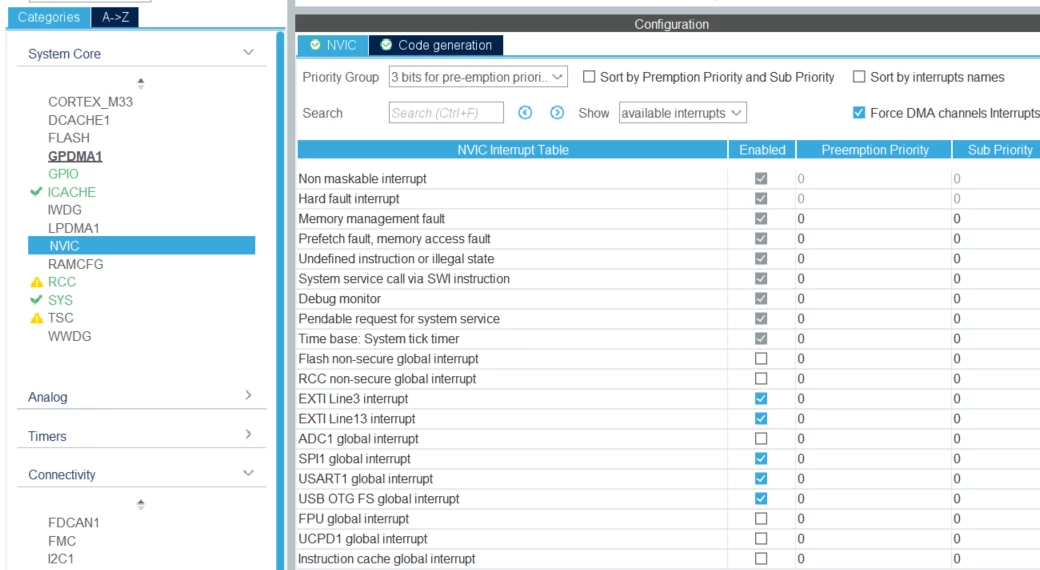Viewport: 1040px width, 570px height.
Task: Open GPDMA1 in System Core
Action: (x=75, y=156)
